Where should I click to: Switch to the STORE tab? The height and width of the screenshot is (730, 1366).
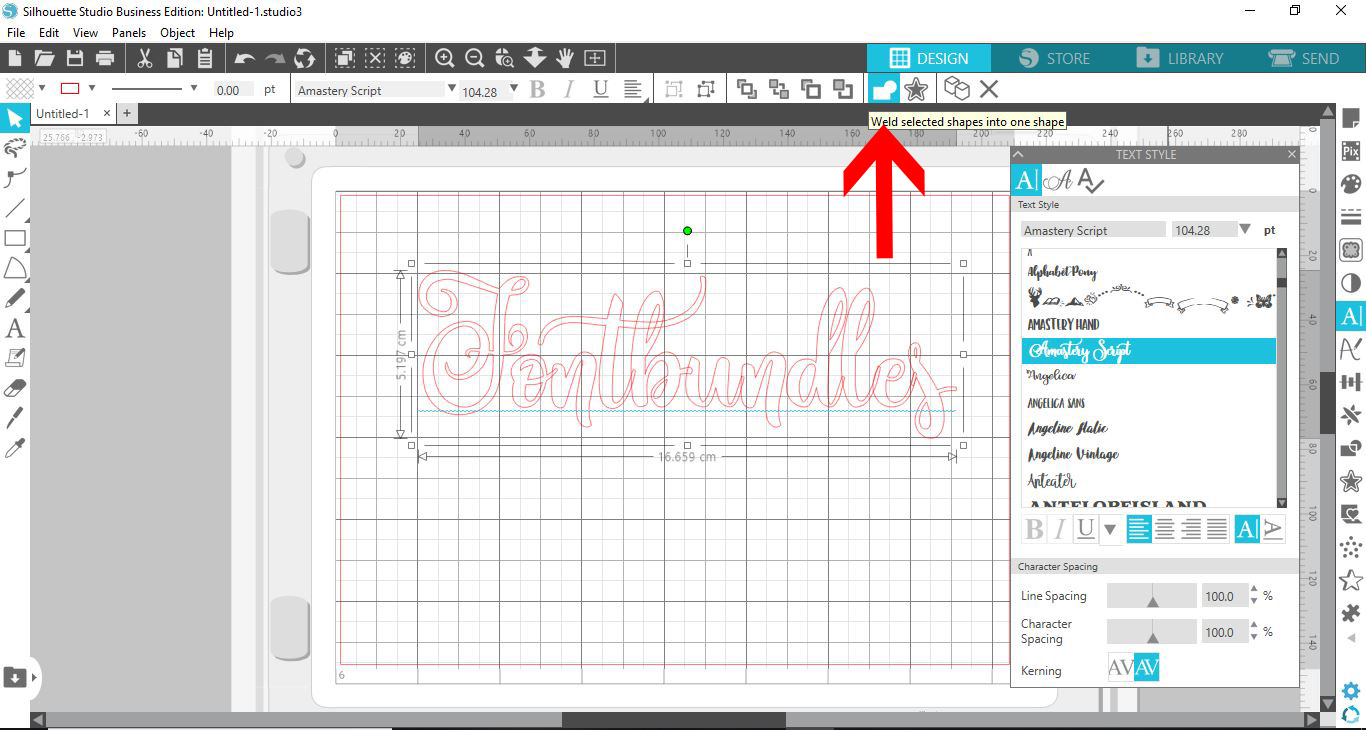tap(1055, 58)
